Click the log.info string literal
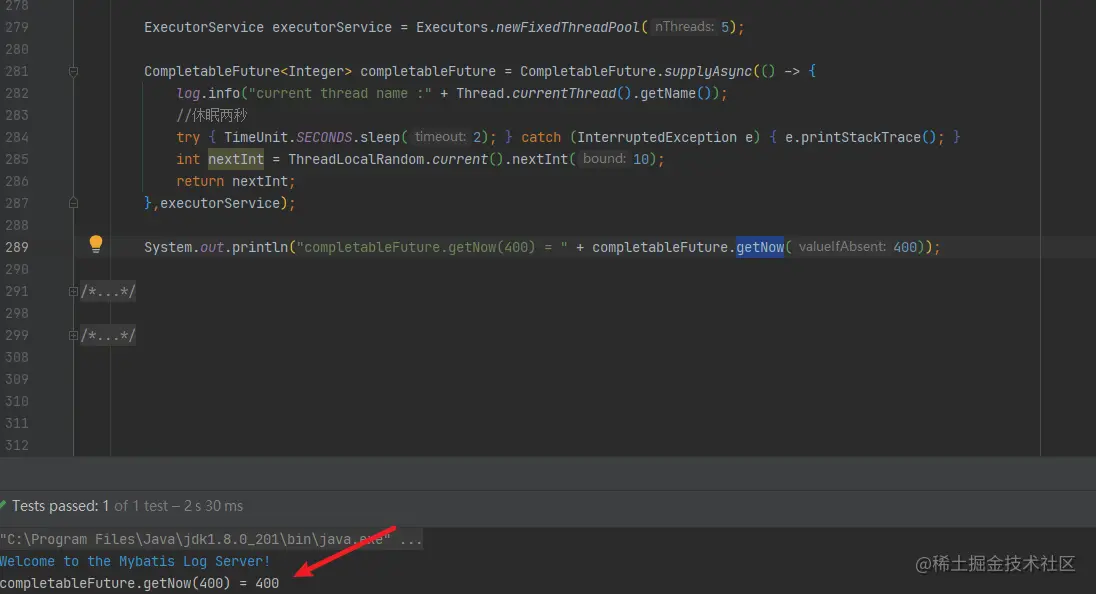 pos(340,94)
